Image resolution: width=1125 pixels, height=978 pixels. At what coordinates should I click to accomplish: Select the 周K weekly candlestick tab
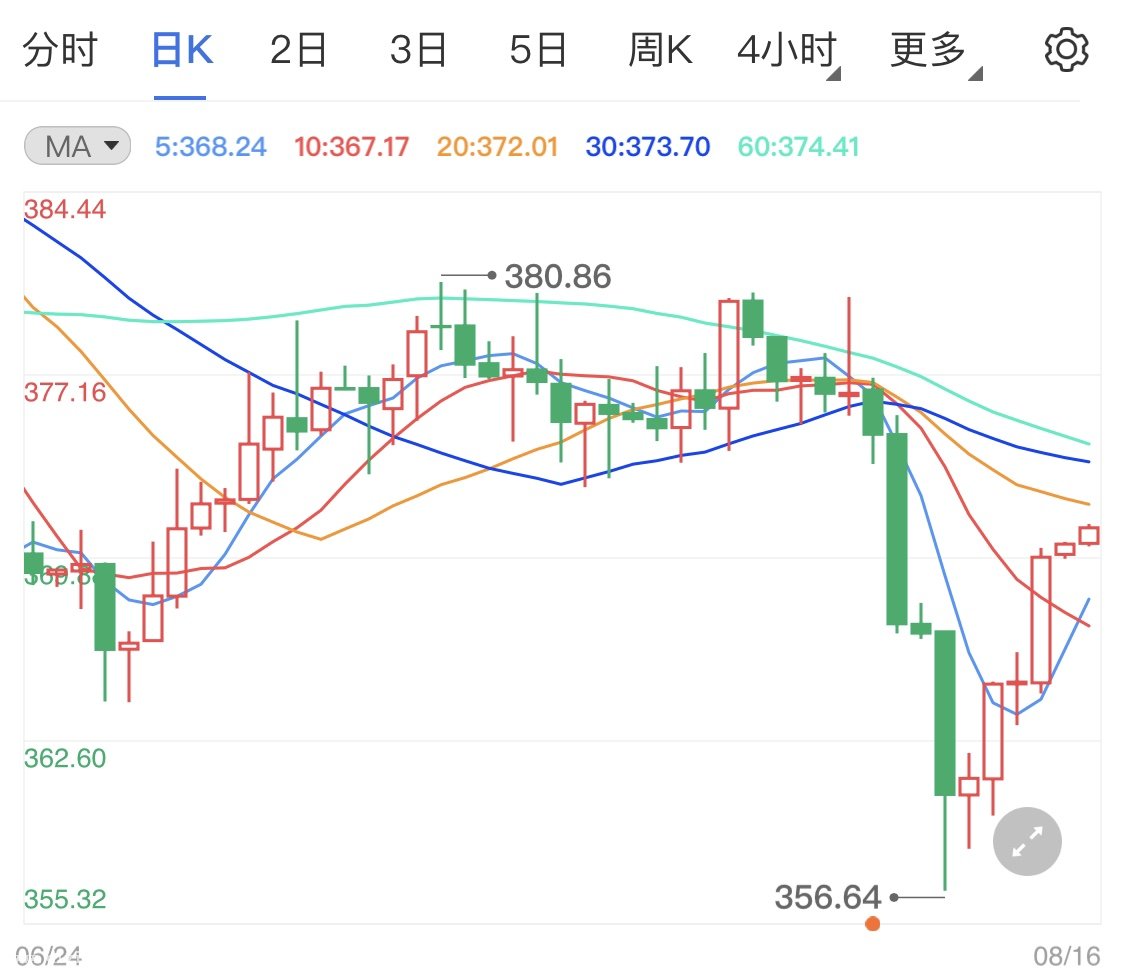(660, 49)
